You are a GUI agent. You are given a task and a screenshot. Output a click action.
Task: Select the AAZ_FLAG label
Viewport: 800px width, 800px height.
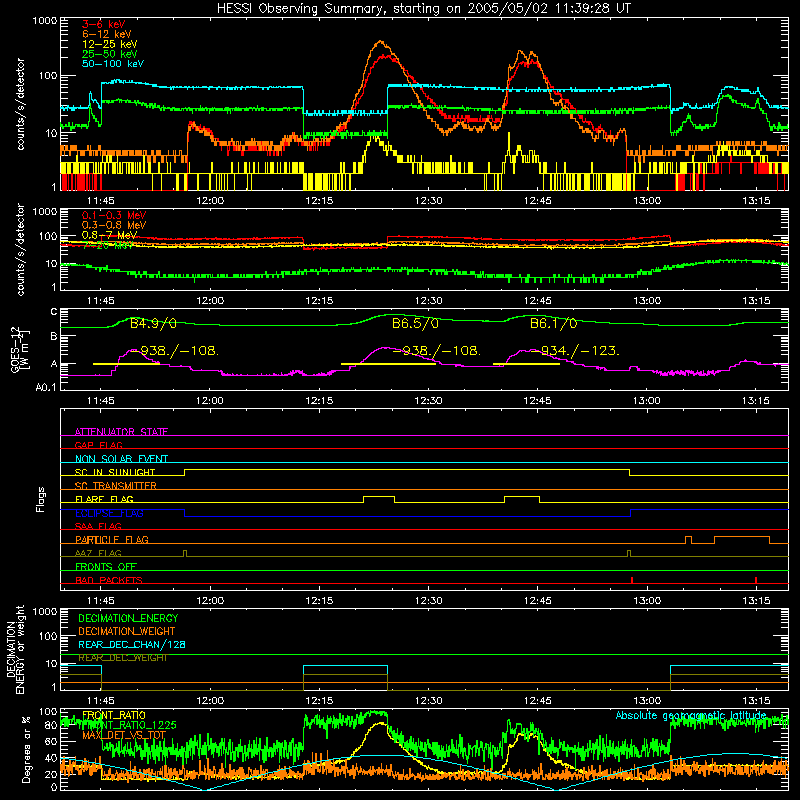98,553
